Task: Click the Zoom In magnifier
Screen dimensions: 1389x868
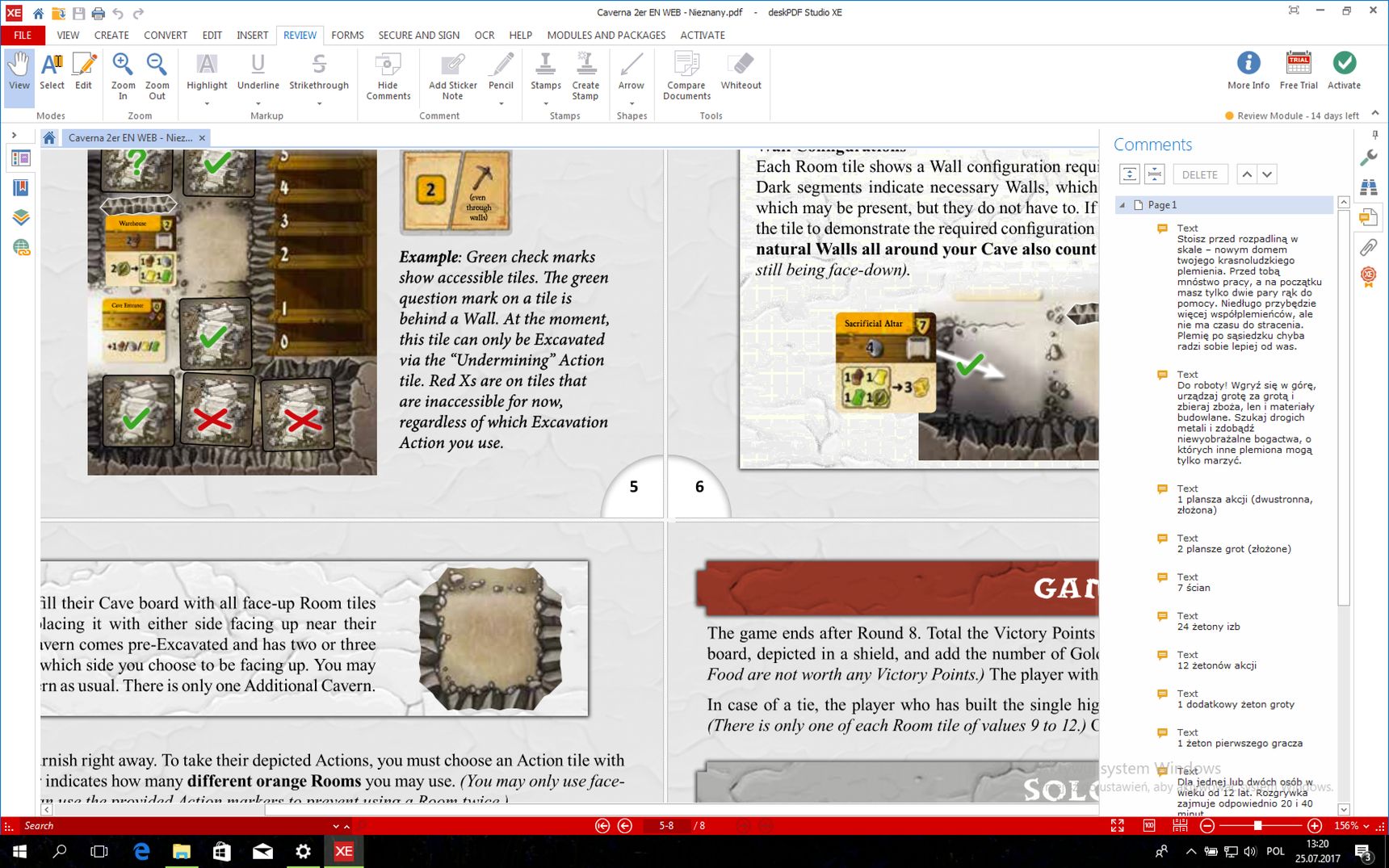Action: tap(123, 76)
